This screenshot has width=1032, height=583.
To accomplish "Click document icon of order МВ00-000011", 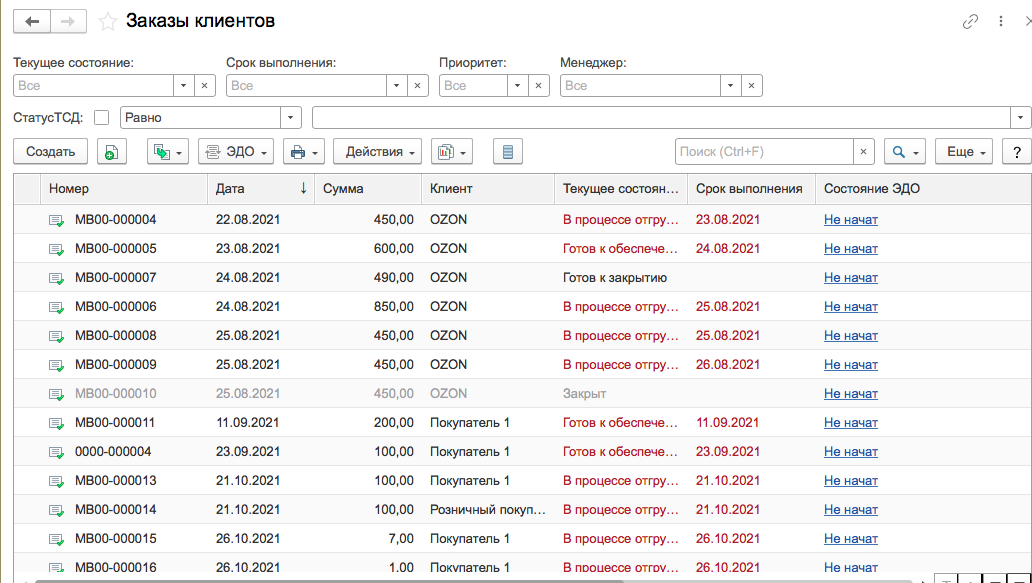I will (57, 423).
